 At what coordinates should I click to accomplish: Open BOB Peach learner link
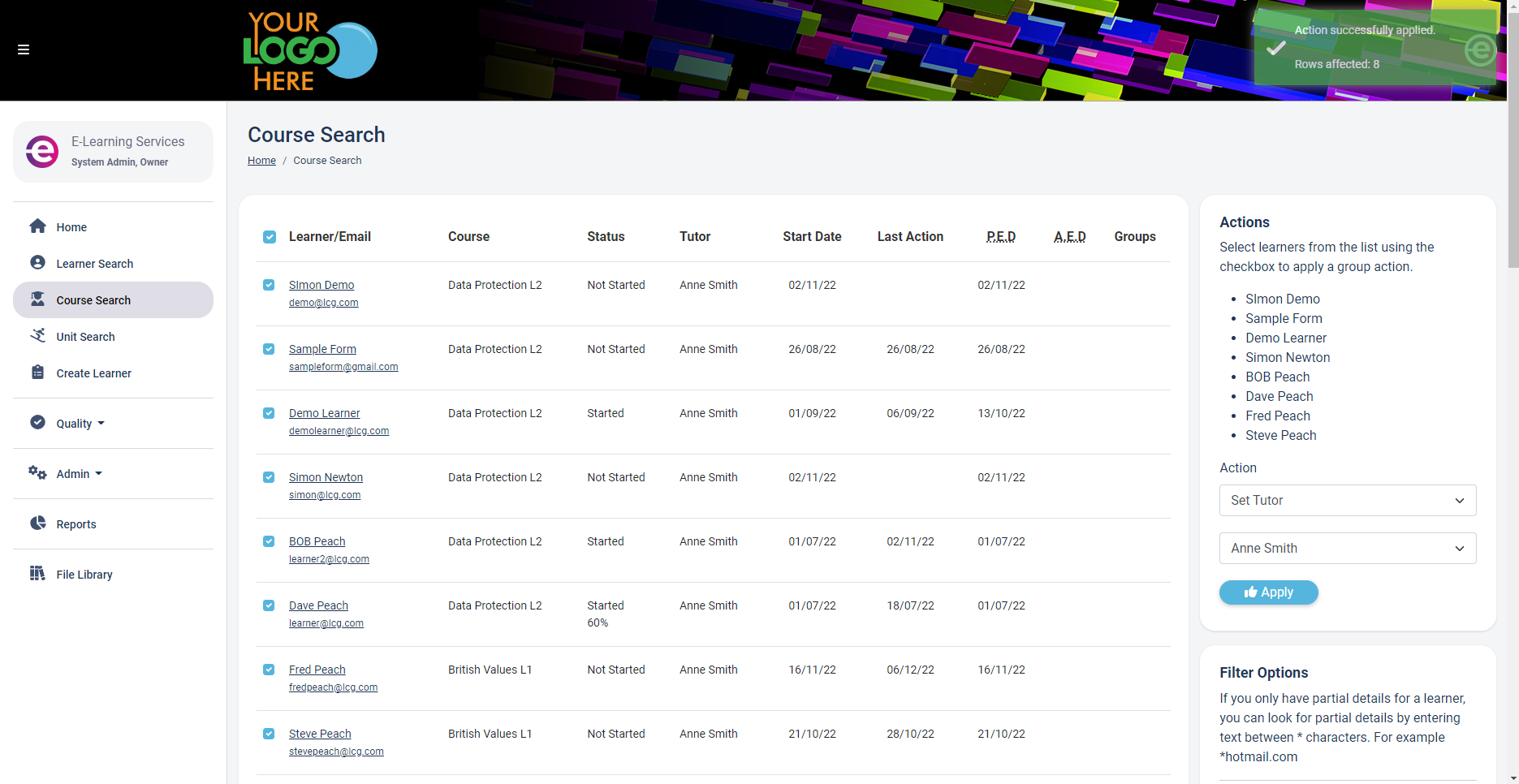pyautogui.click(x=317, y=541)
